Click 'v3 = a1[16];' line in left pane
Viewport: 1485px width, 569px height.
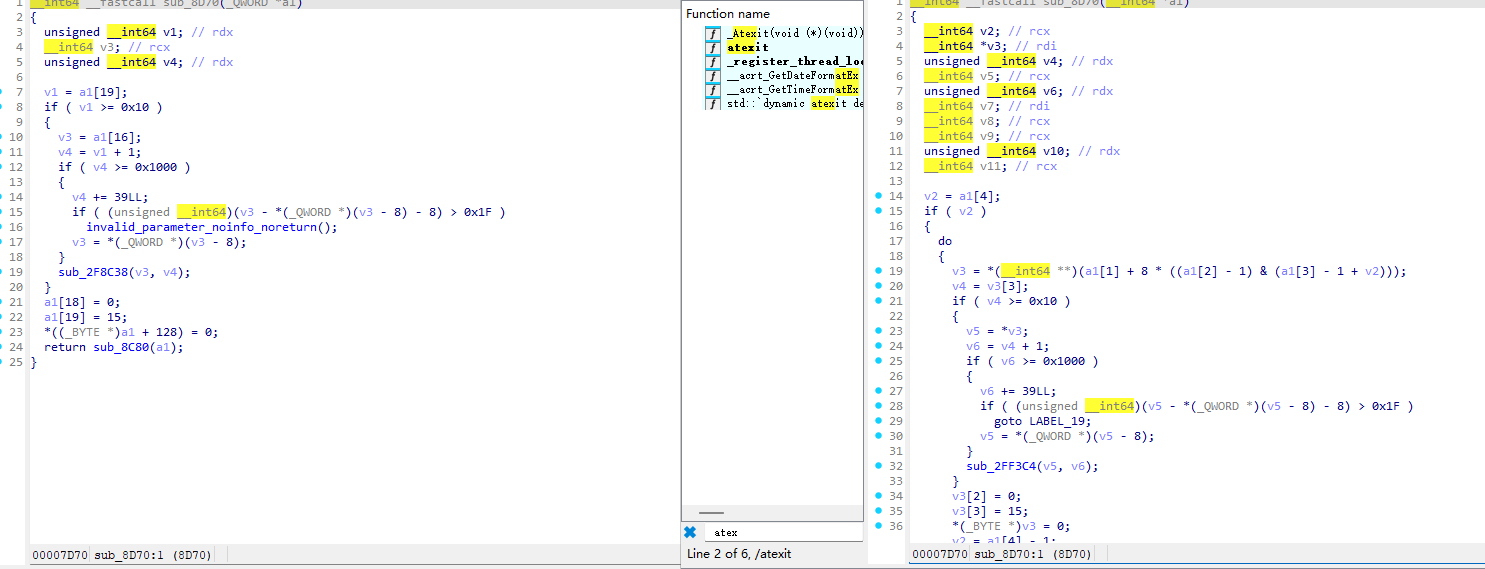(x=100, y=137)
